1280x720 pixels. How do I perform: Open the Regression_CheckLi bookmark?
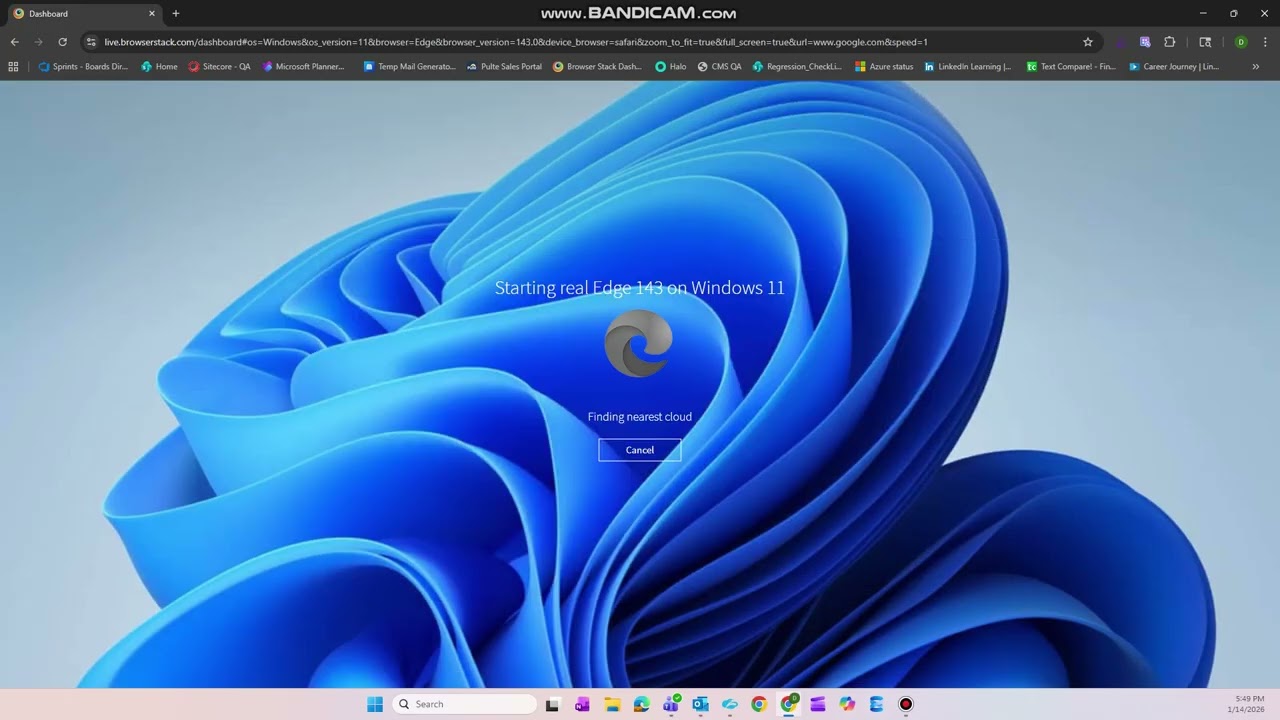coord(797,67)
